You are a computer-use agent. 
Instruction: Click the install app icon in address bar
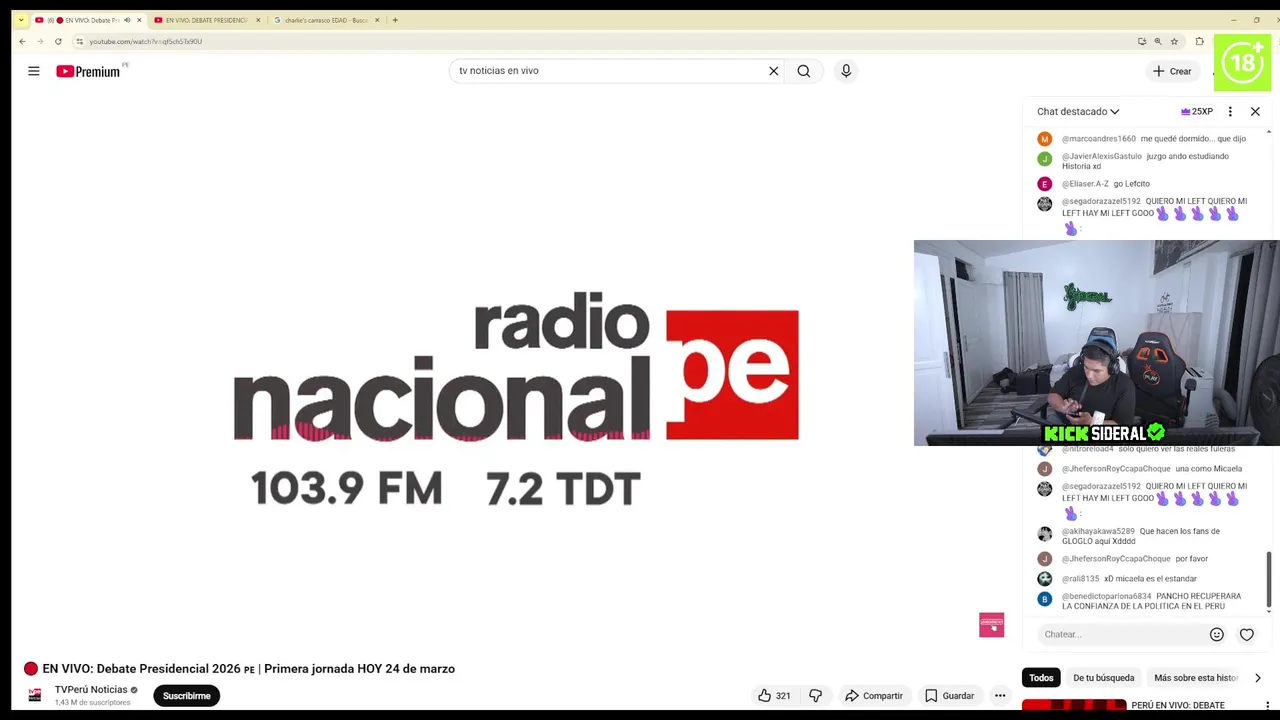tap(1142, 41)
